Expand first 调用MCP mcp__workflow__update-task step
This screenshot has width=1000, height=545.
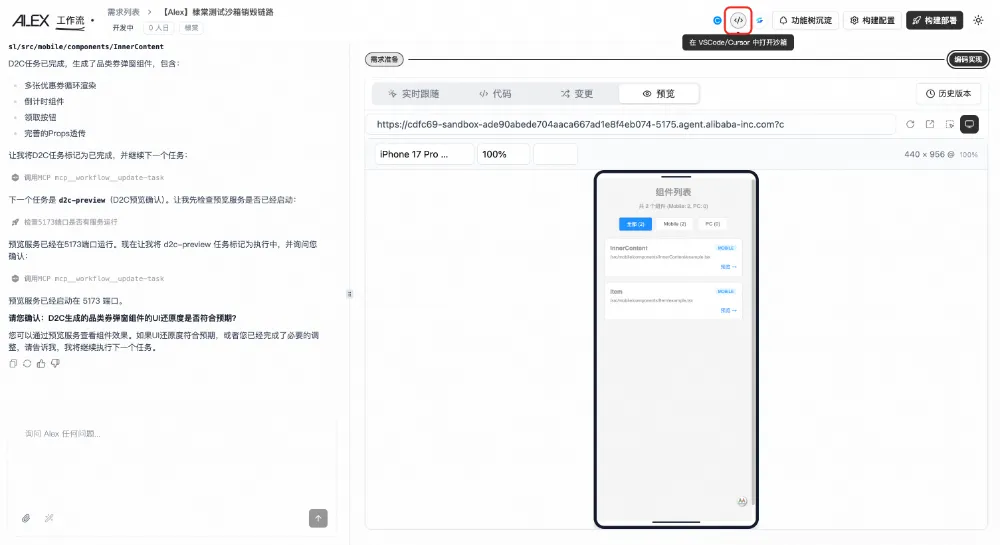(x=88, y=178)
